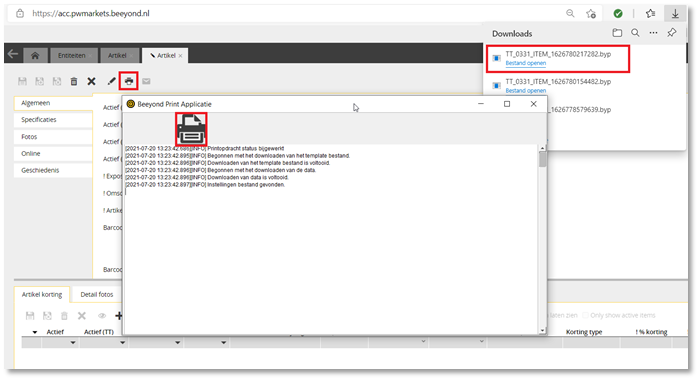The image size is (699, 380).
Task: Open the downloads folder icon in Downloads panel
Action: point(617,33)
